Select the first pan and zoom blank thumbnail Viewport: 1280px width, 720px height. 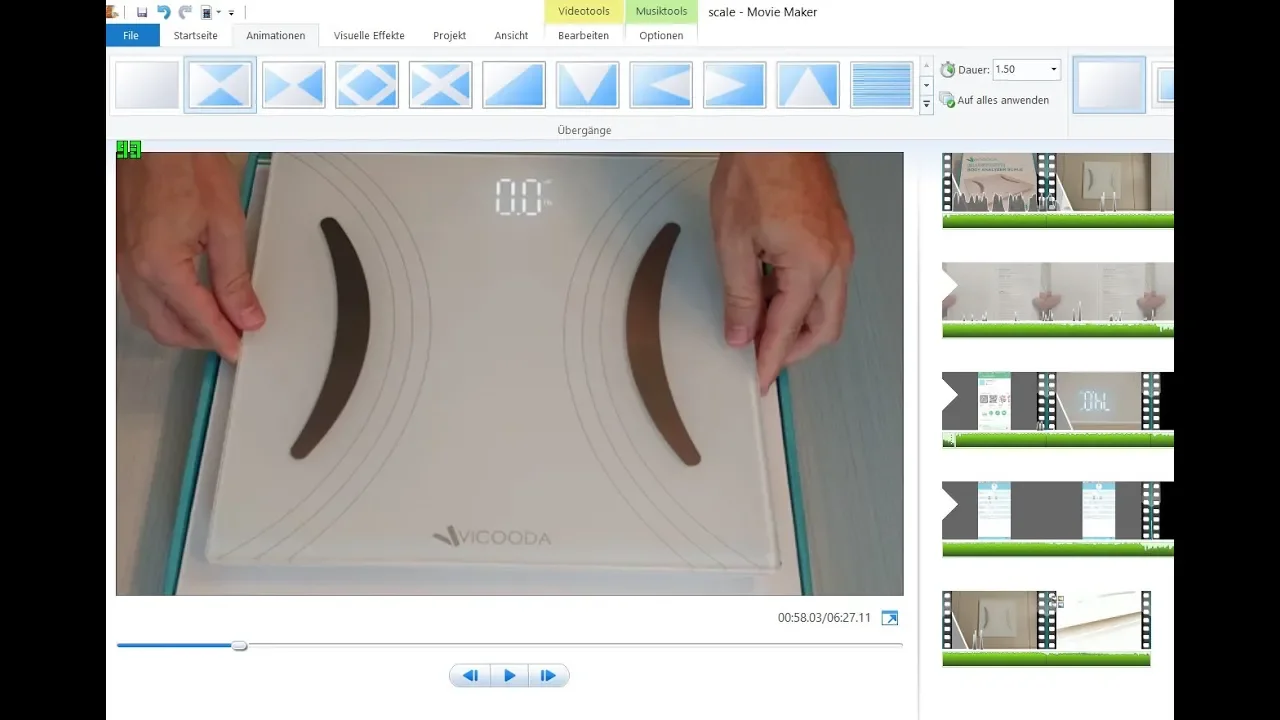pyautogui.click(x=1109, y=84)
